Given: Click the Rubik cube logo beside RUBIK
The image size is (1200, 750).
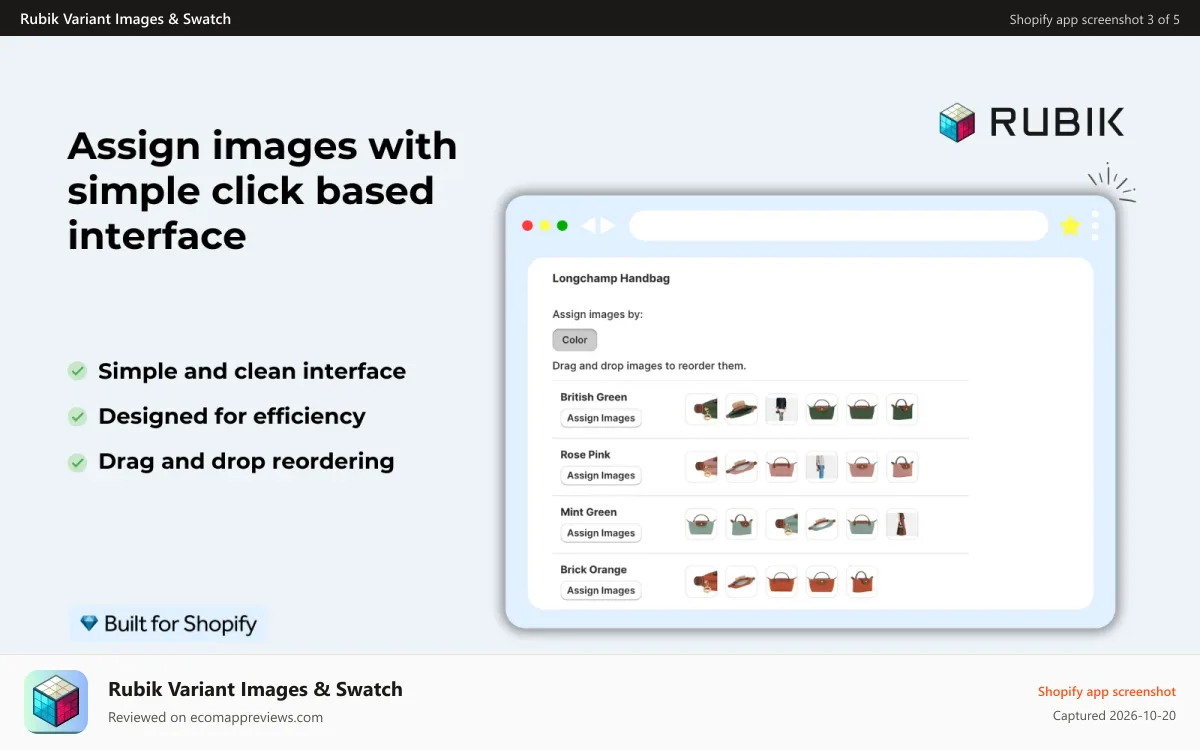Looking at the screenshot, I should click(957, 122).
